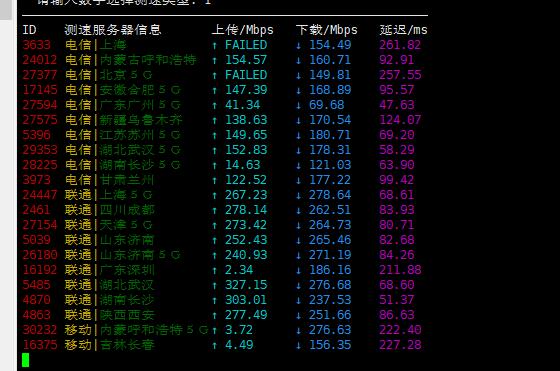
Task: Click the 电信 label for ID 24012
Action: (78, 60)
